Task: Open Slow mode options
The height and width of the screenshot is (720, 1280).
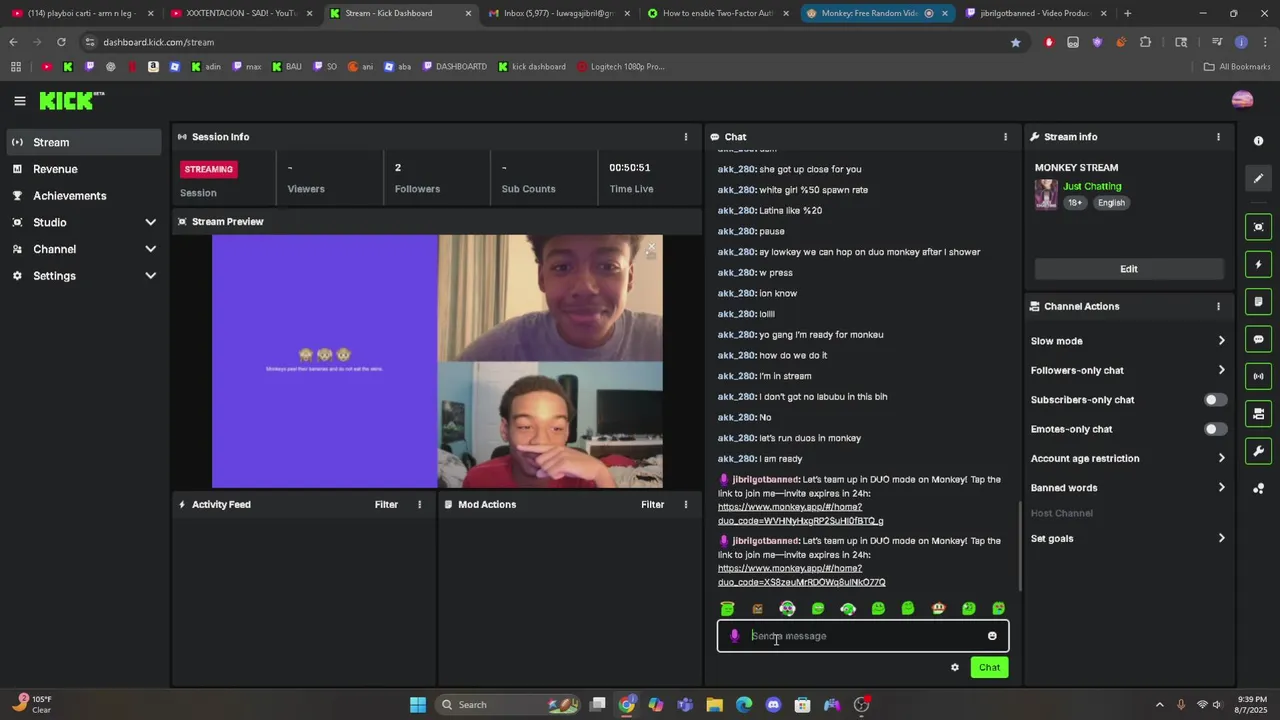Action: point(1128,341)
